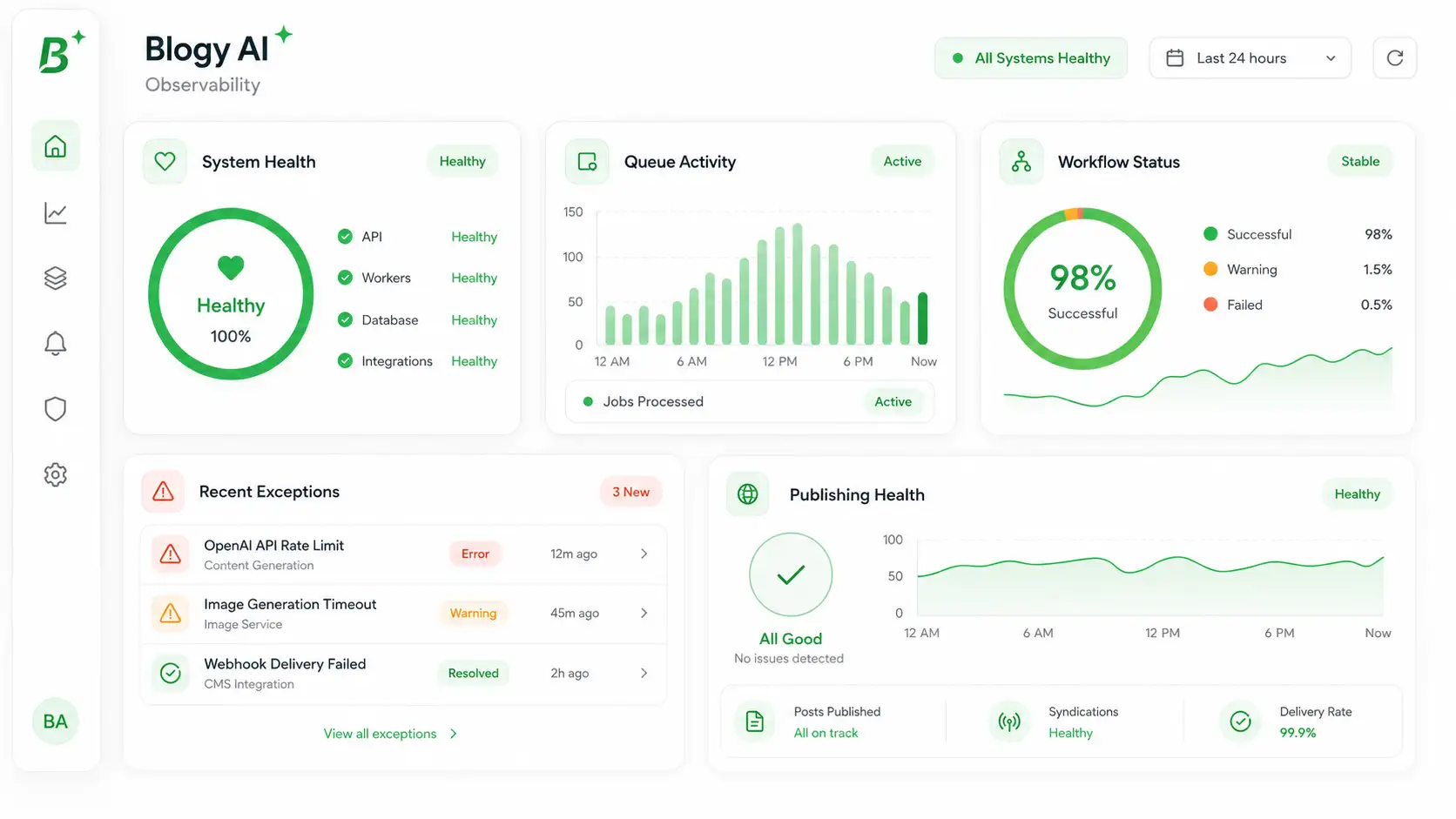
Task: Click the Workflow Status hierarchy icon
Action: tap(1021, 162)
